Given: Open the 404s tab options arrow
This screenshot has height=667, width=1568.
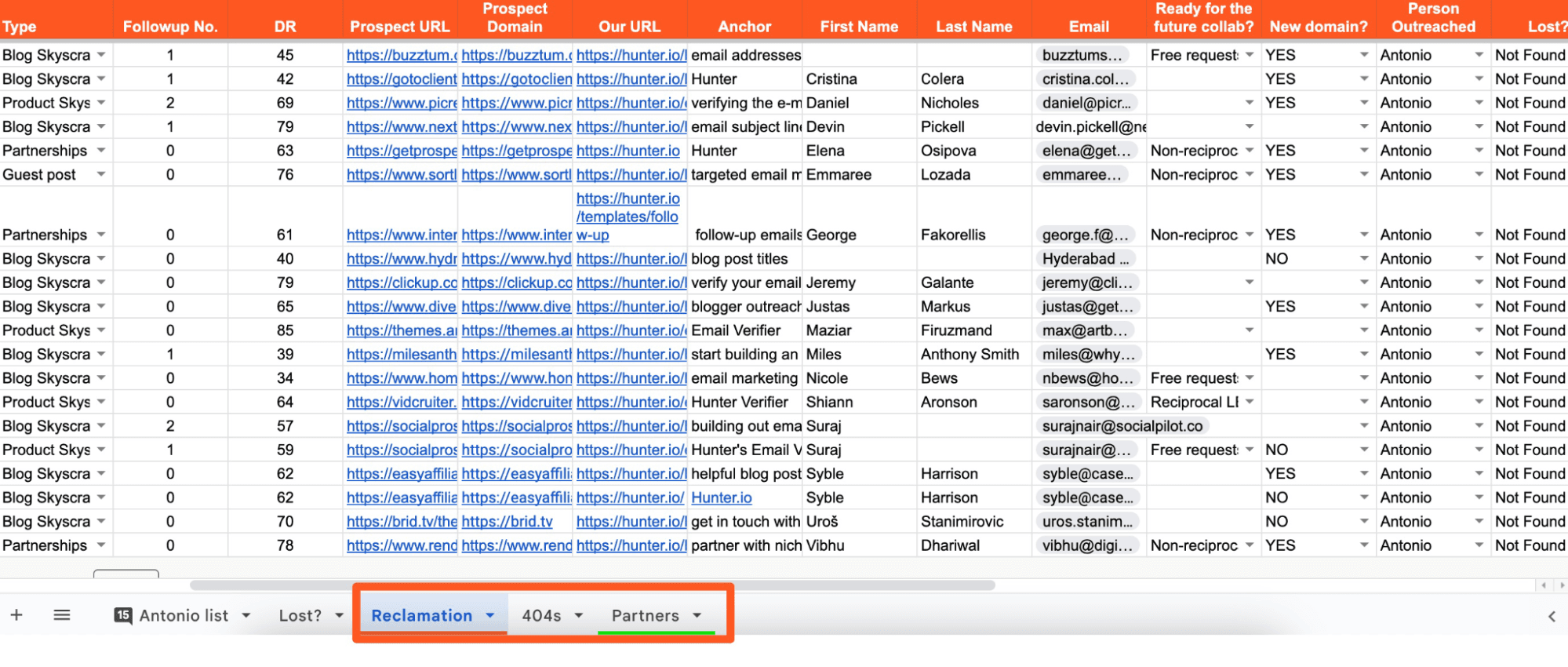Looking at the screenshot, I should pyautogui.click(x=579, y=616).
